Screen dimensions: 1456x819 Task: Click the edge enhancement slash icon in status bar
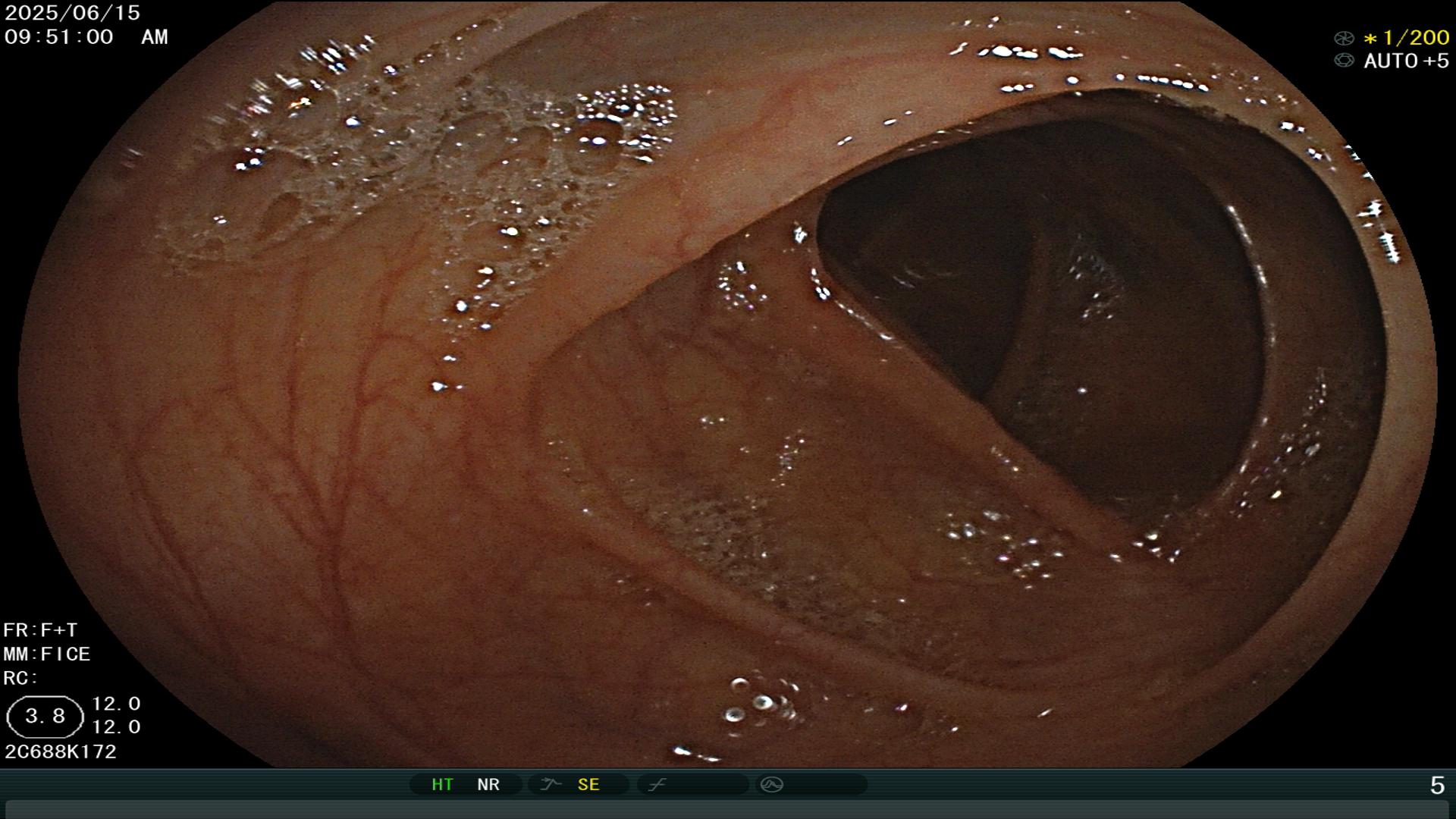click(657, 784)
